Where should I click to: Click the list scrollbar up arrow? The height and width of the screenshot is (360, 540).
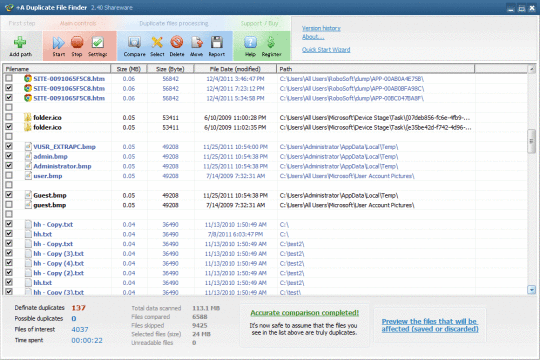pyautogui.click(x=531, y=69)
